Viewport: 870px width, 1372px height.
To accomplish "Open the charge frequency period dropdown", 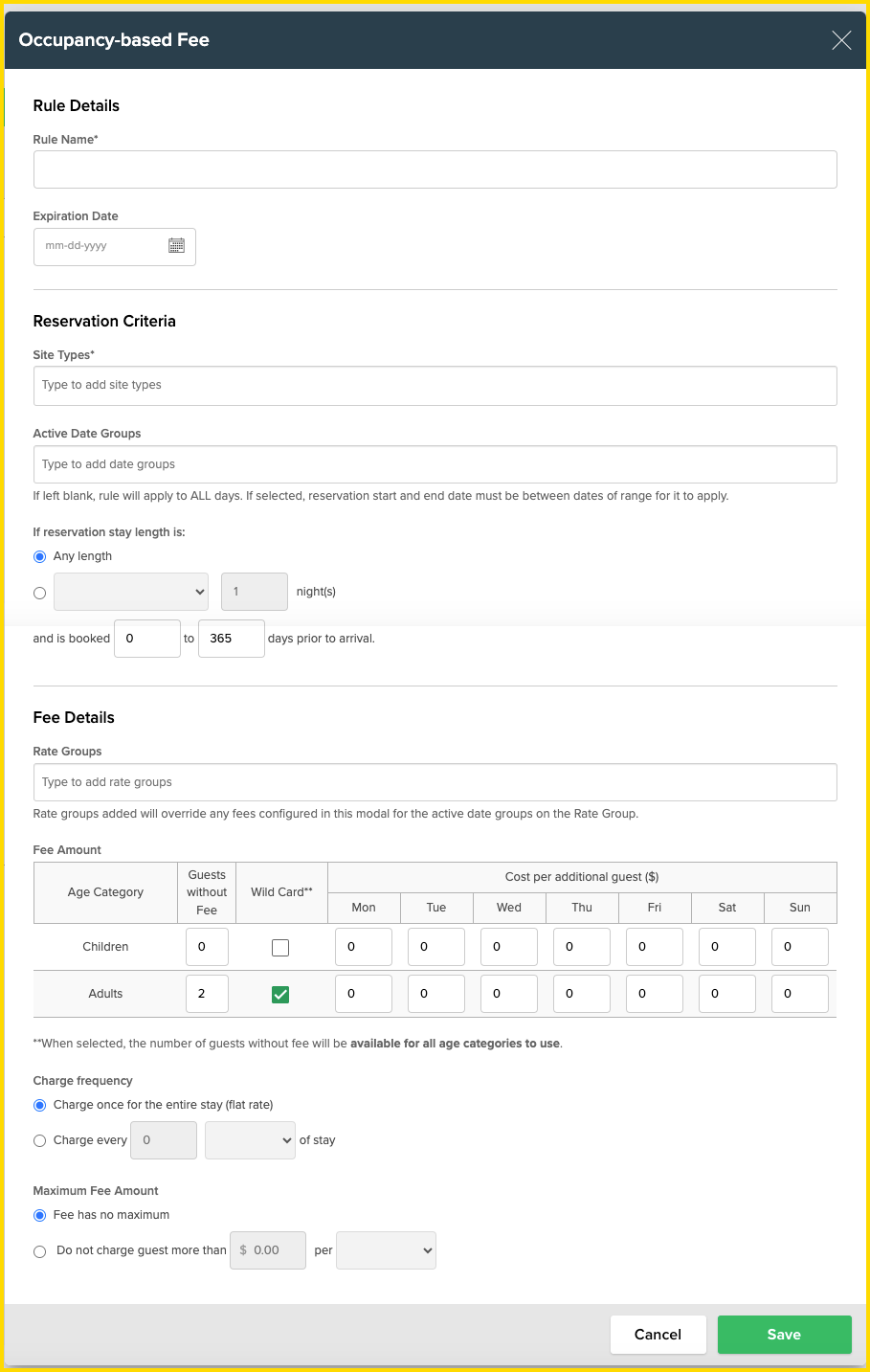I will click(x=250, y=1140).
